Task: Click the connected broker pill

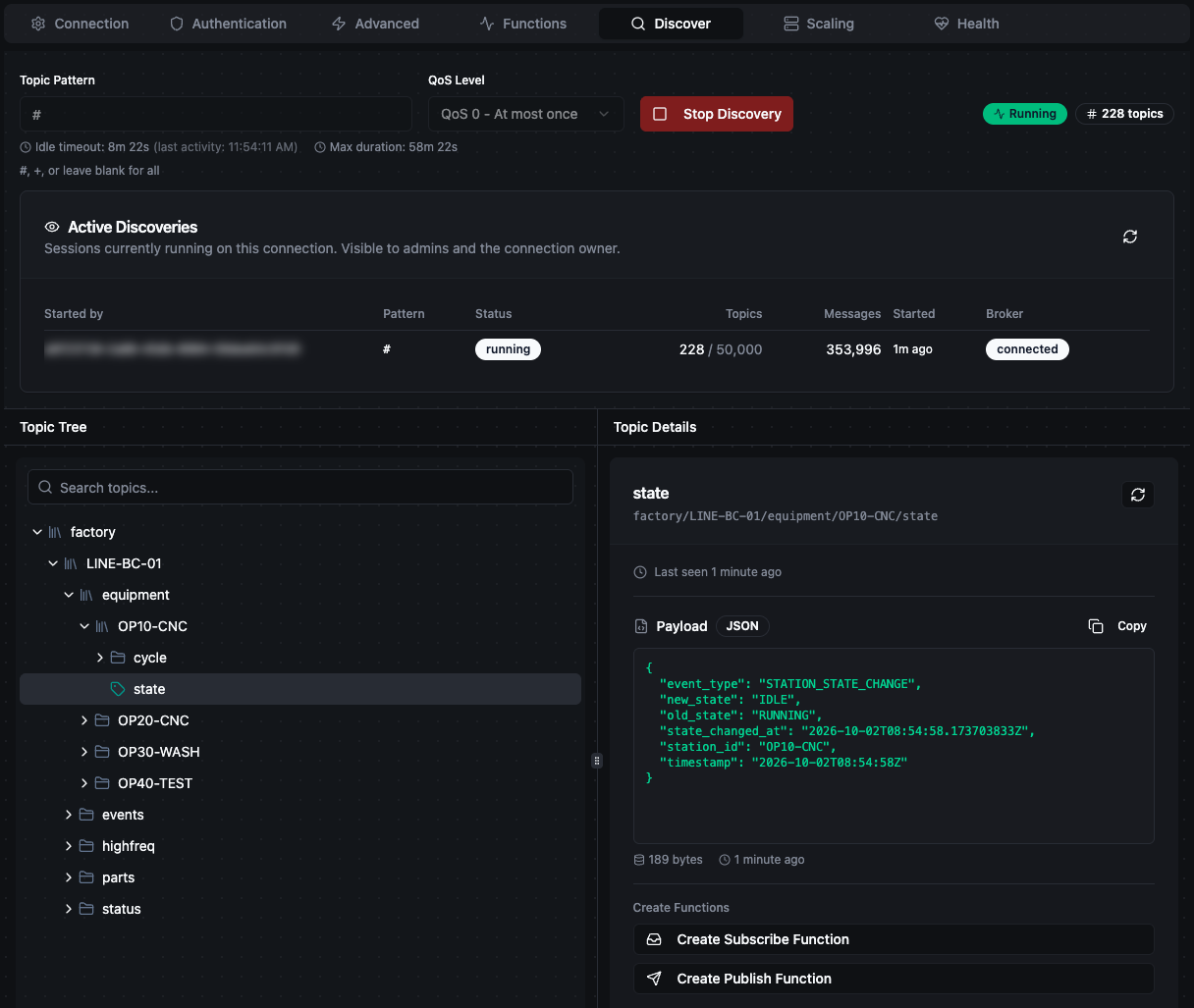Action: (x=1027, y=349)
